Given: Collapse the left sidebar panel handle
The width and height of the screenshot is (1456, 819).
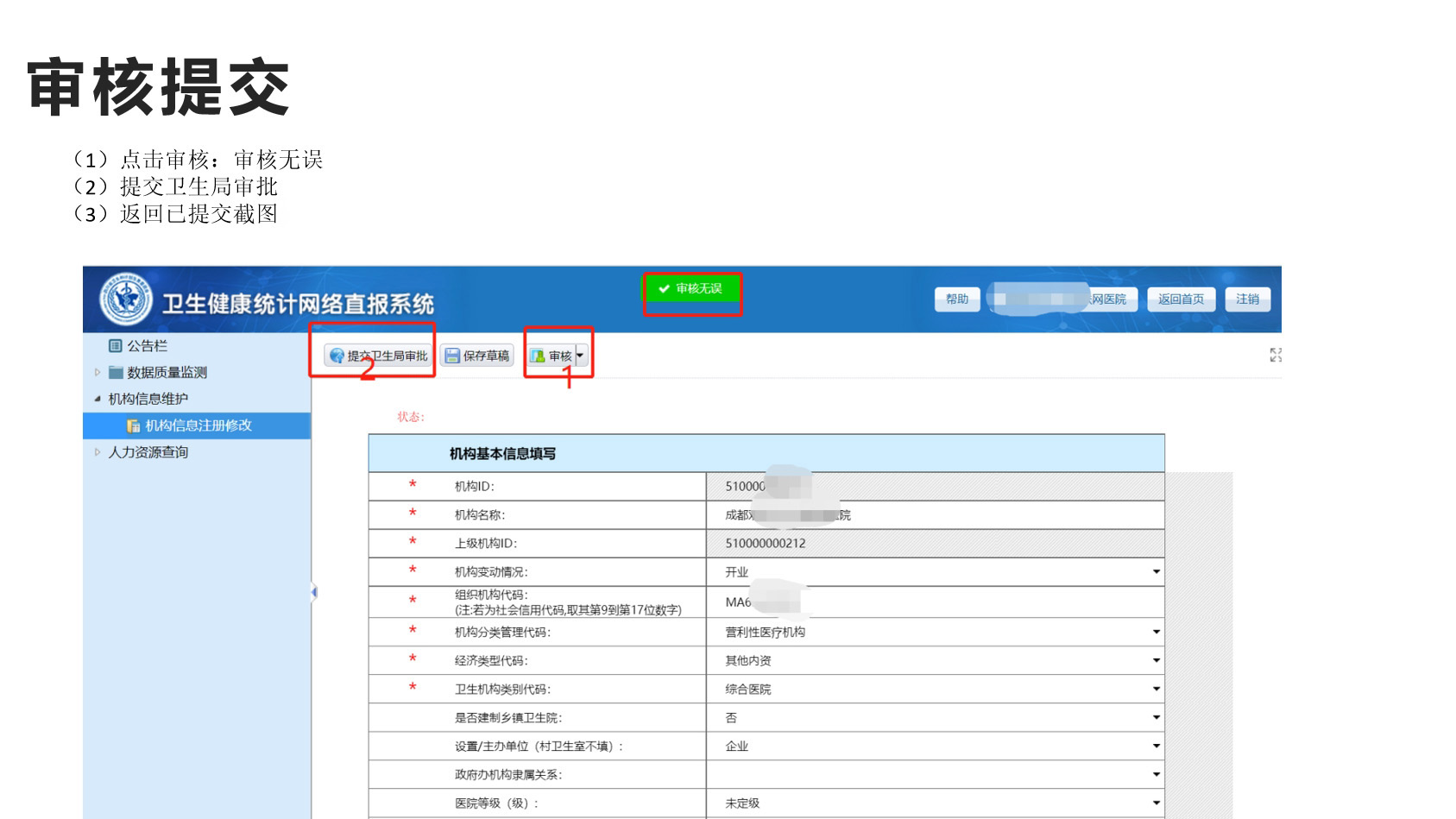Looking at the screenshot, I should coord(313,592).
